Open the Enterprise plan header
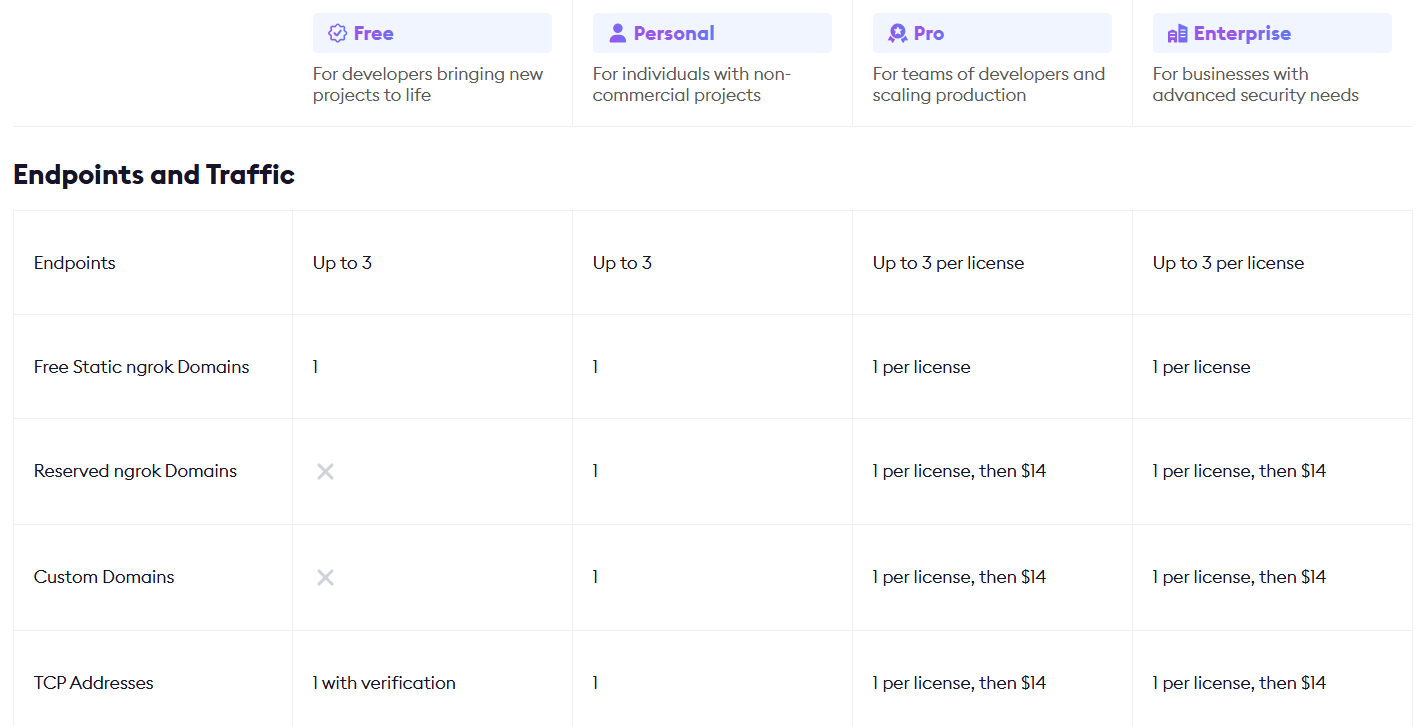The width and height of the screenshot is (1421, 726). click(x=1272, y=33)
